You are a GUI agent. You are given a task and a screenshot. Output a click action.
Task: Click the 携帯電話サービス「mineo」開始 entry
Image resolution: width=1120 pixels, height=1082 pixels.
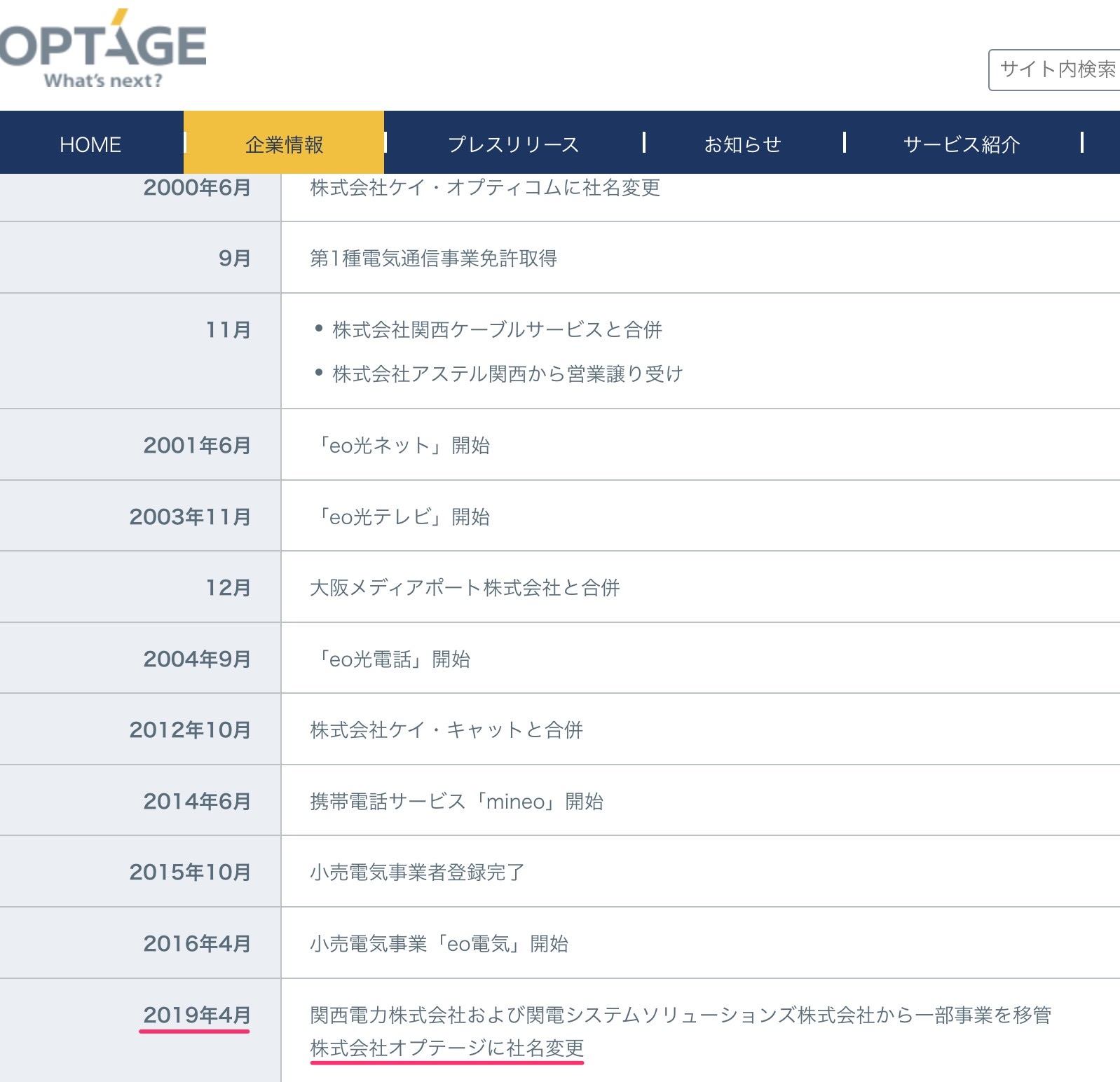[x=456, y=802]
